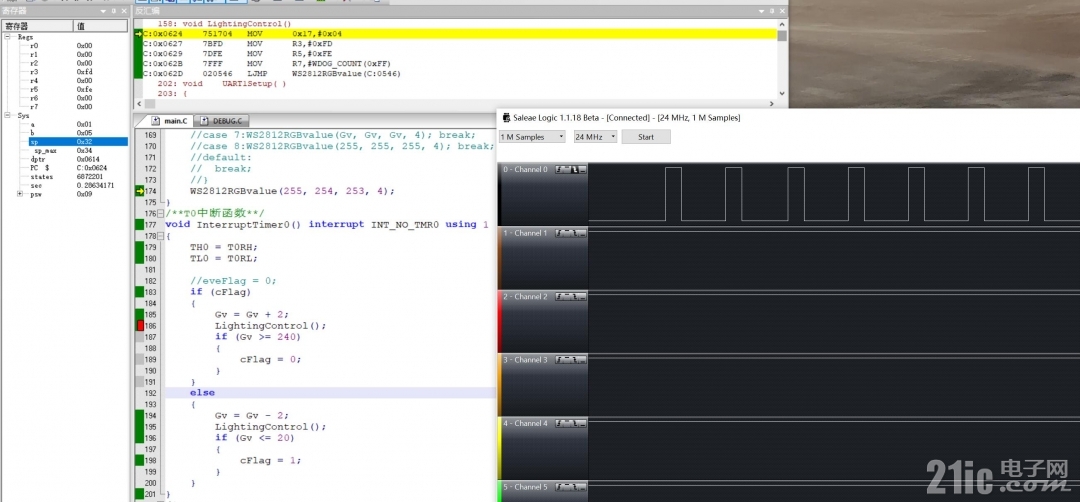Viewport: 1080px width, 502px height.
Task: Click the '5 - Channel 5' label
Action: tap(526, 487)
